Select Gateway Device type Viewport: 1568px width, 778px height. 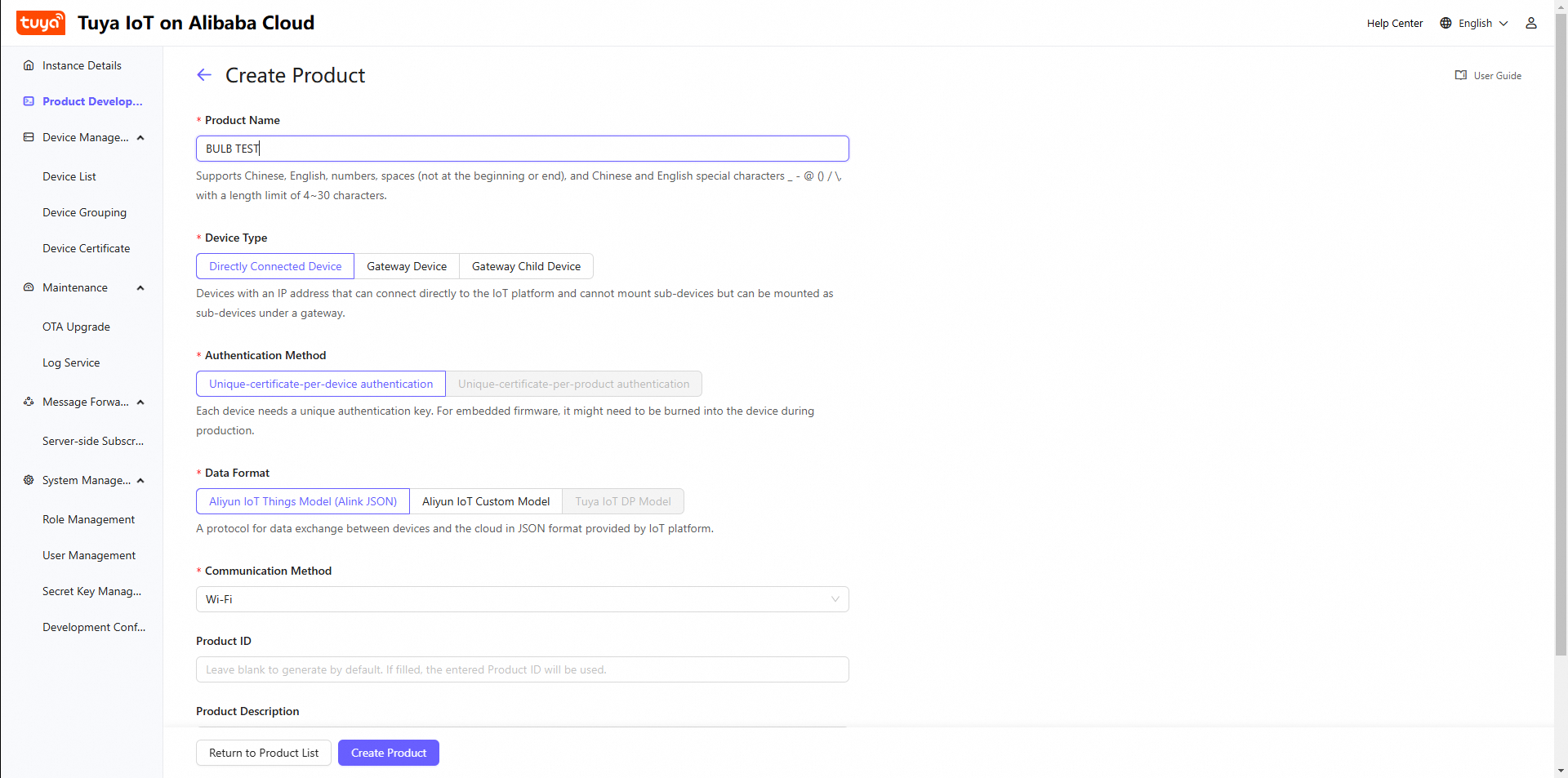click(x=407, y=266)
